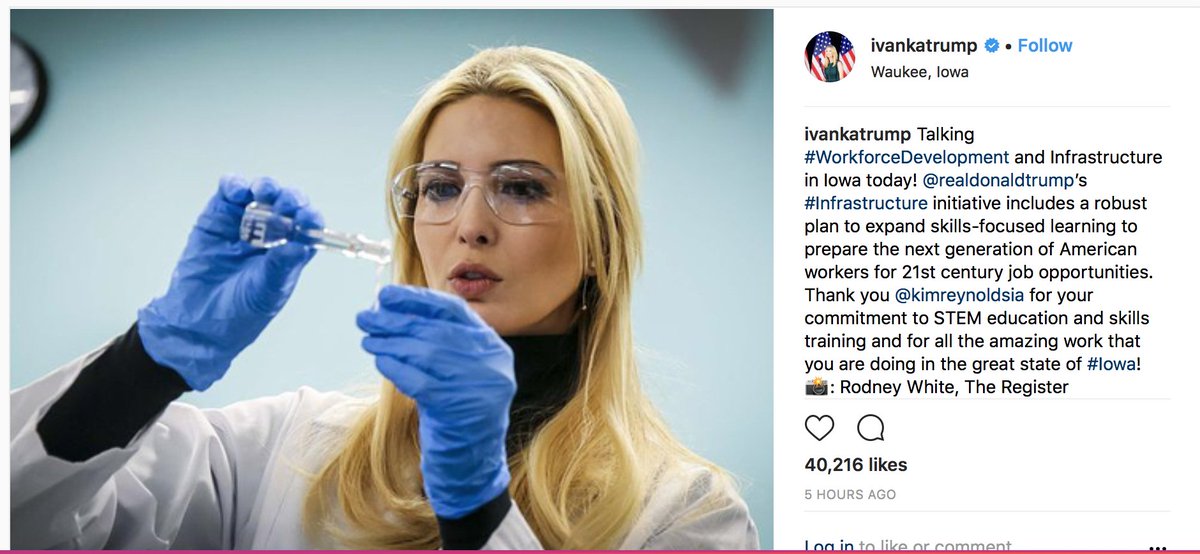Open the Waukee, Iowa location link

pyautogui.click(x=920, y=72)
